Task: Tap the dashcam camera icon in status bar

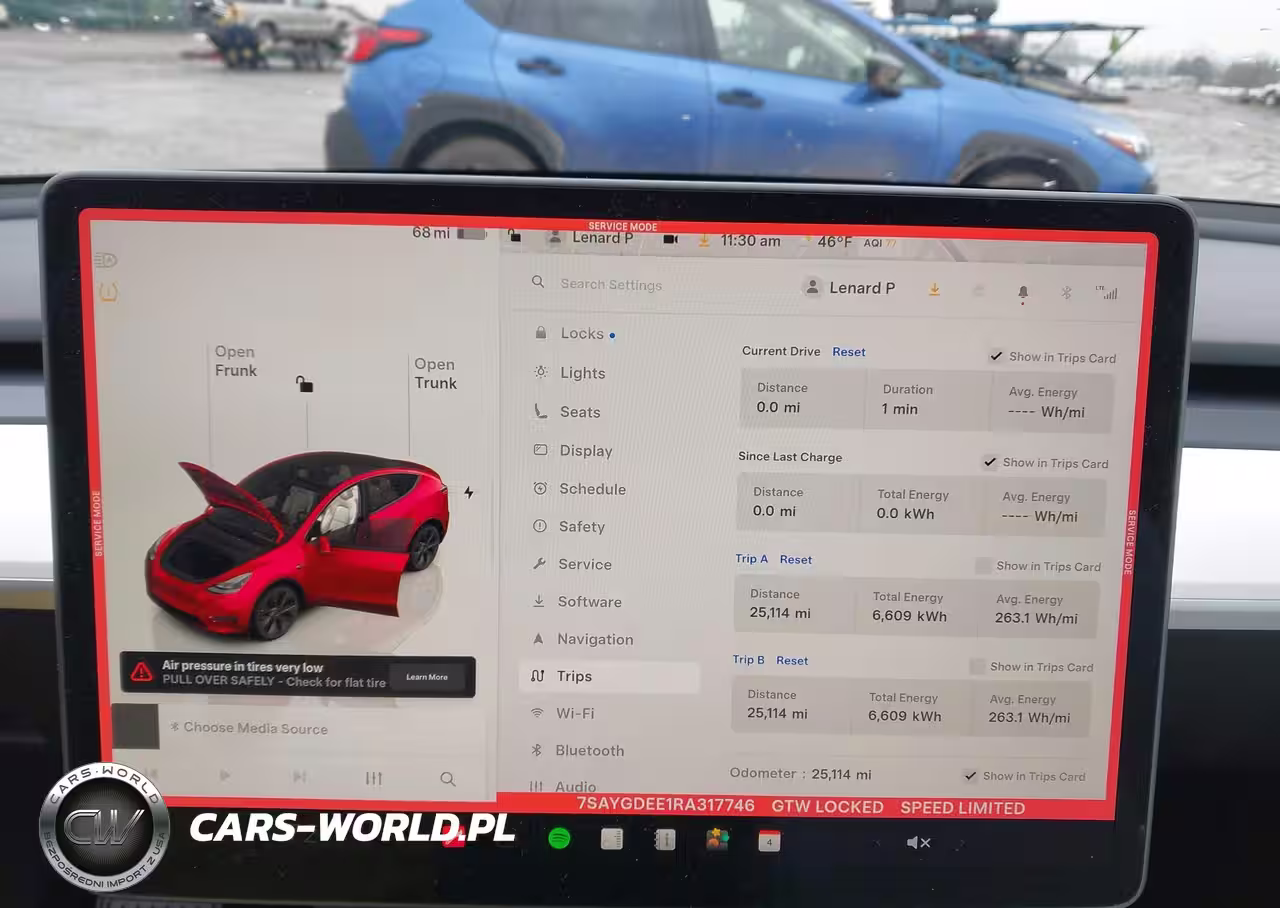Action: pos(670,239)
